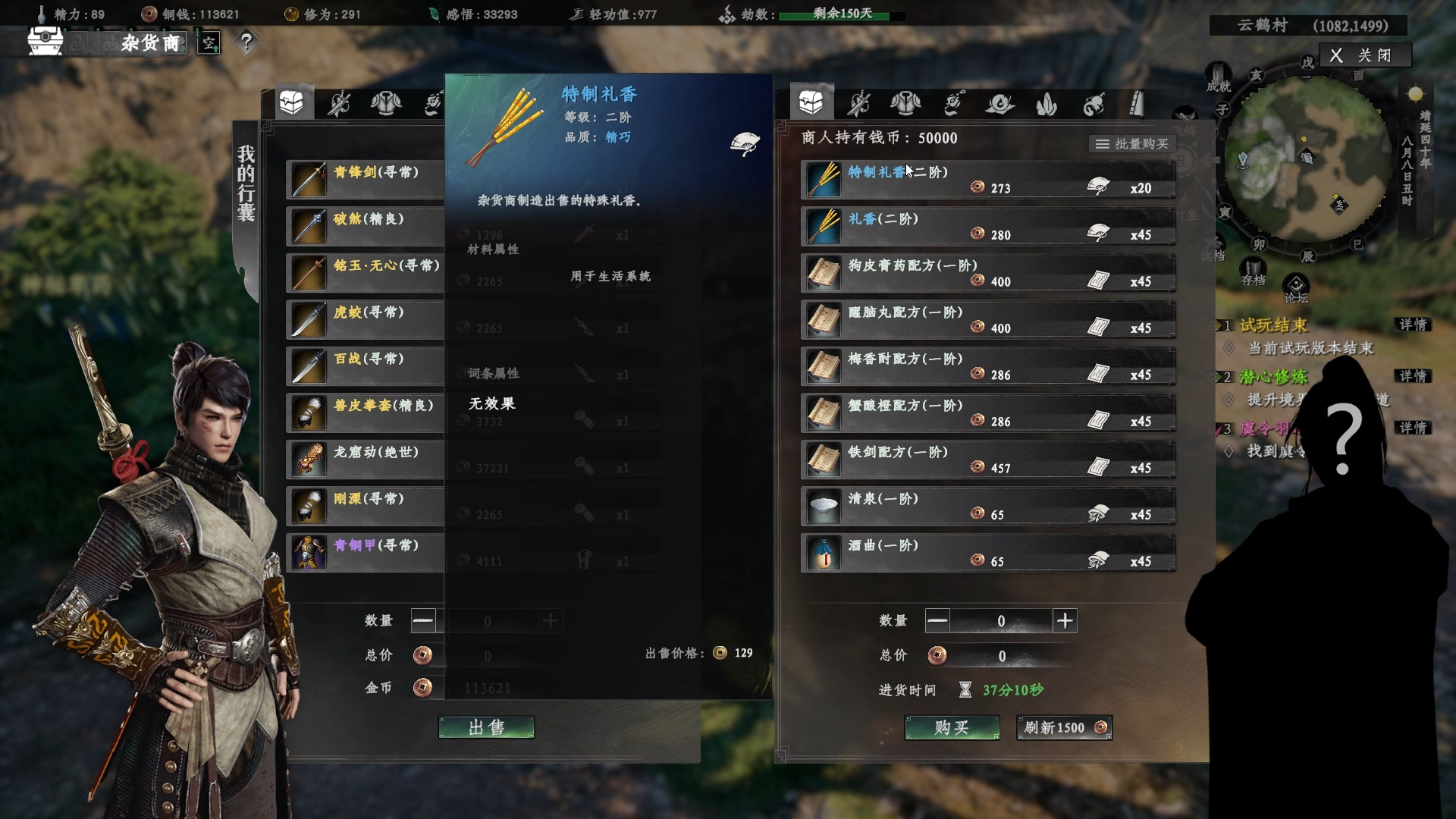The width and height of the screenshot is (1456, 819).
Task: Decrease purchase quantity with the minus button
Action: coord(937,621)
